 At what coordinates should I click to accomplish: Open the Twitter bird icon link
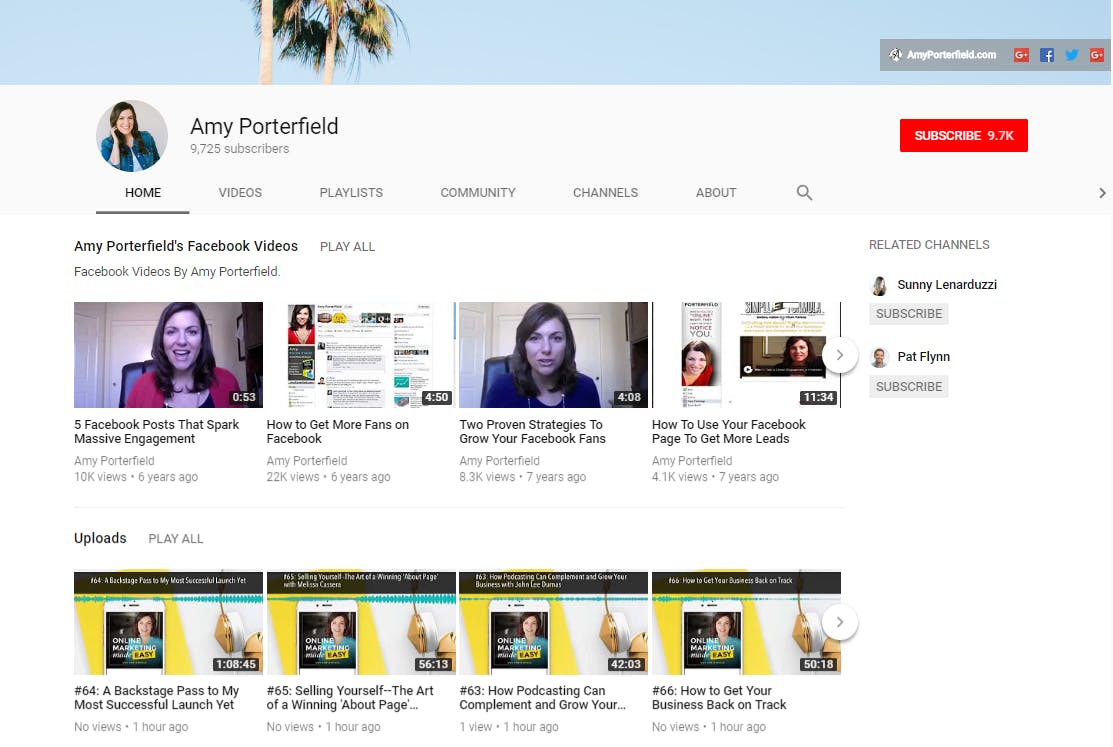(x=1072, y=55)
